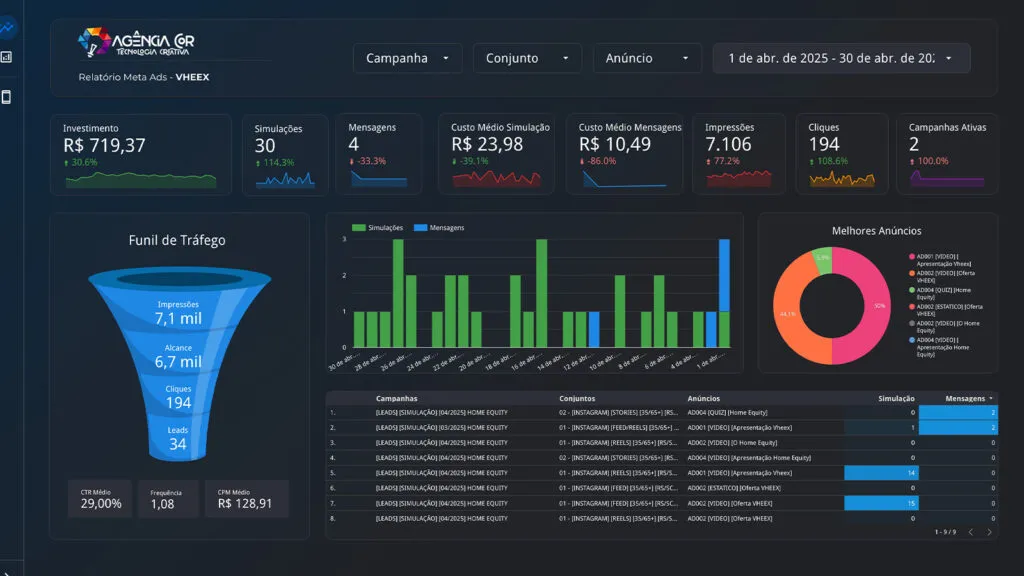Open the Anúncio filter dropdown
This screenshot has height=576, width=1024.
pos(647,58)
